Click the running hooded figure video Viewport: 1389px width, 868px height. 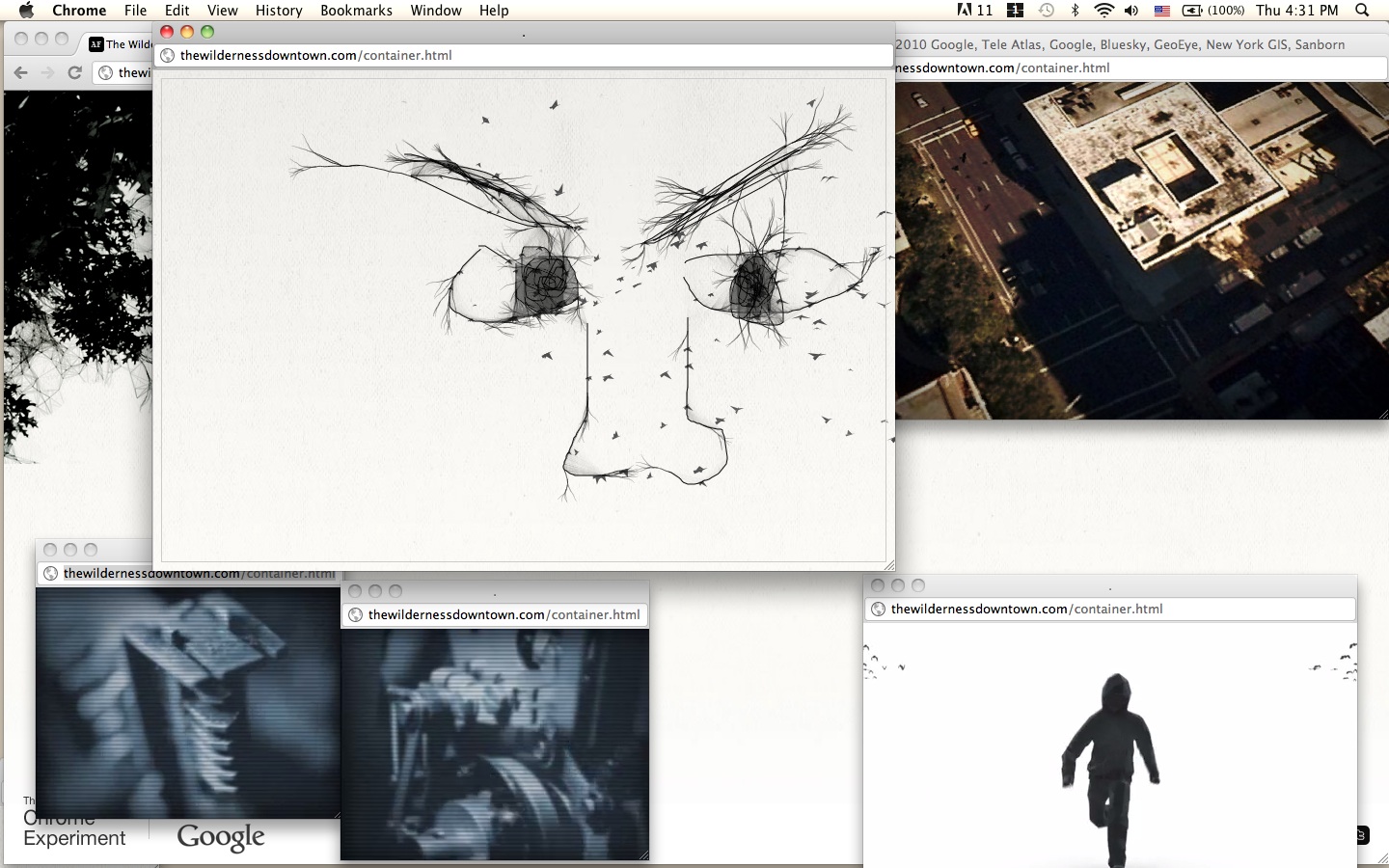[x=1110, y=746]
